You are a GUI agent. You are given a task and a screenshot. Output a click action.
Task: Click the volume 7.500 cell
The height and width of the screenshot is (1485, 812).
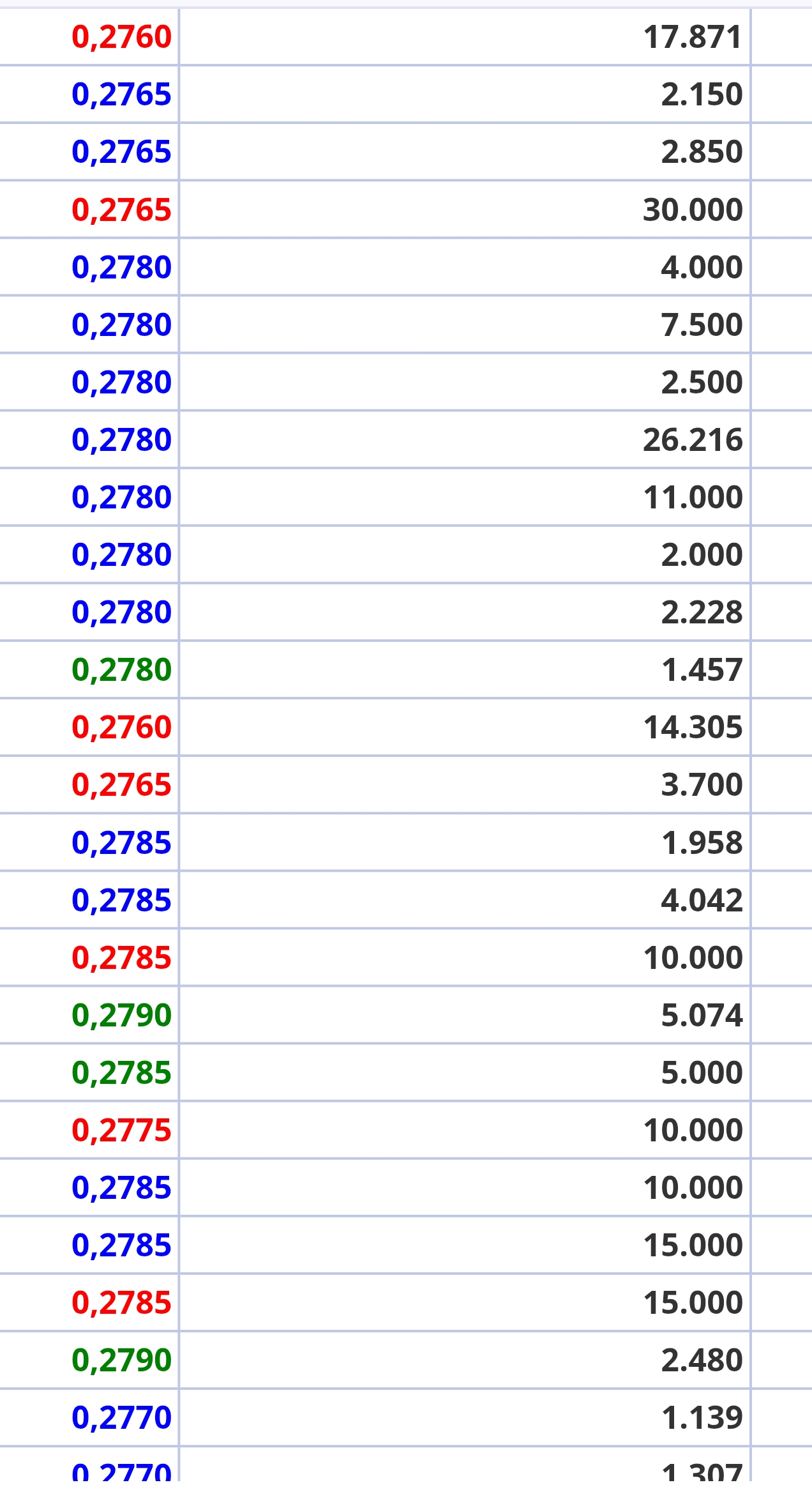702,324
